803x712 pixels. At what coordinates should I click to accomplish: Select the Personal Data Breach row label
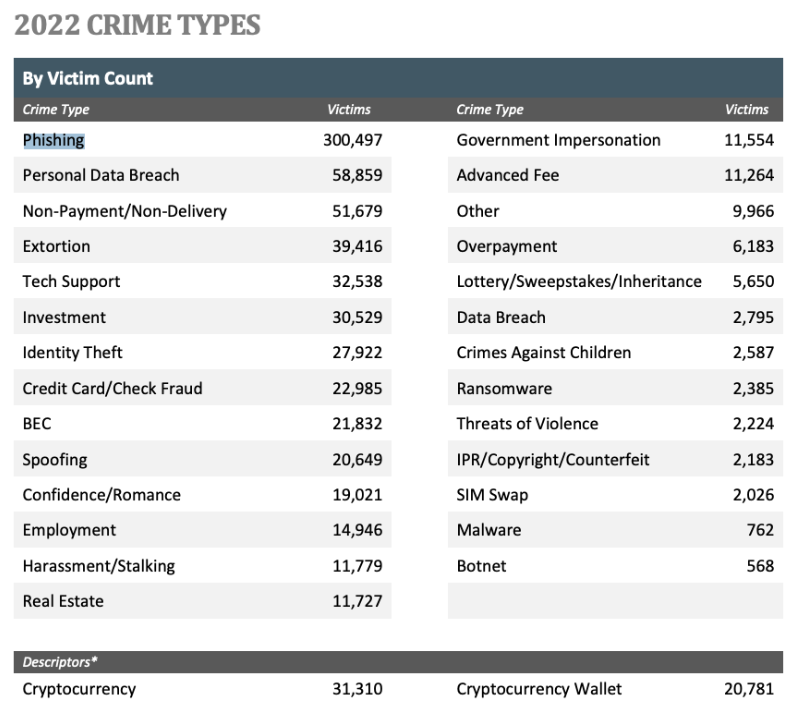point(101,175)
